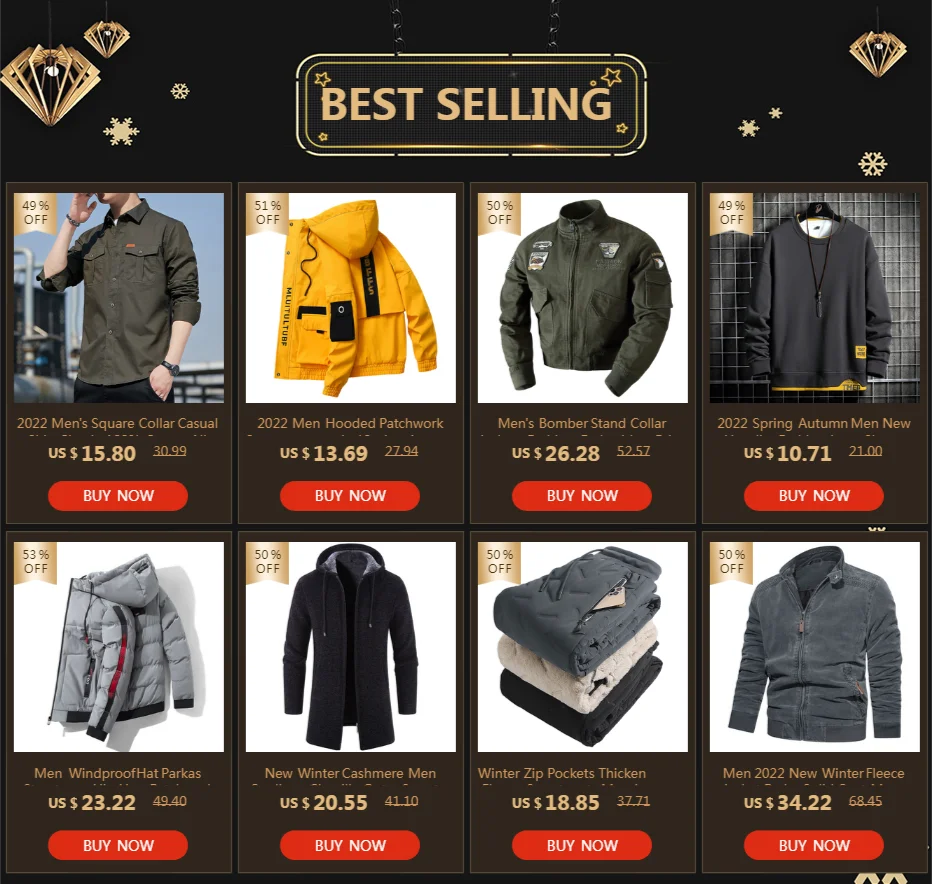Open the yellow hooded patchwork jacket image
Image resolution: width=932 pixels, height=884 pixels.
tap(351, 298)
